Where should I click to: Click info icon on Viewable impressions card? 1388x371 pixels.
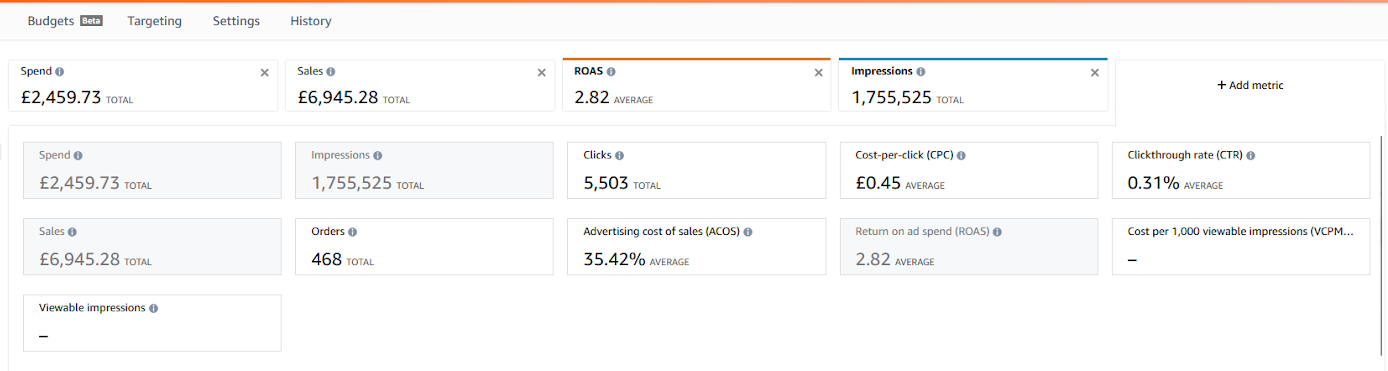click(154, 308)
